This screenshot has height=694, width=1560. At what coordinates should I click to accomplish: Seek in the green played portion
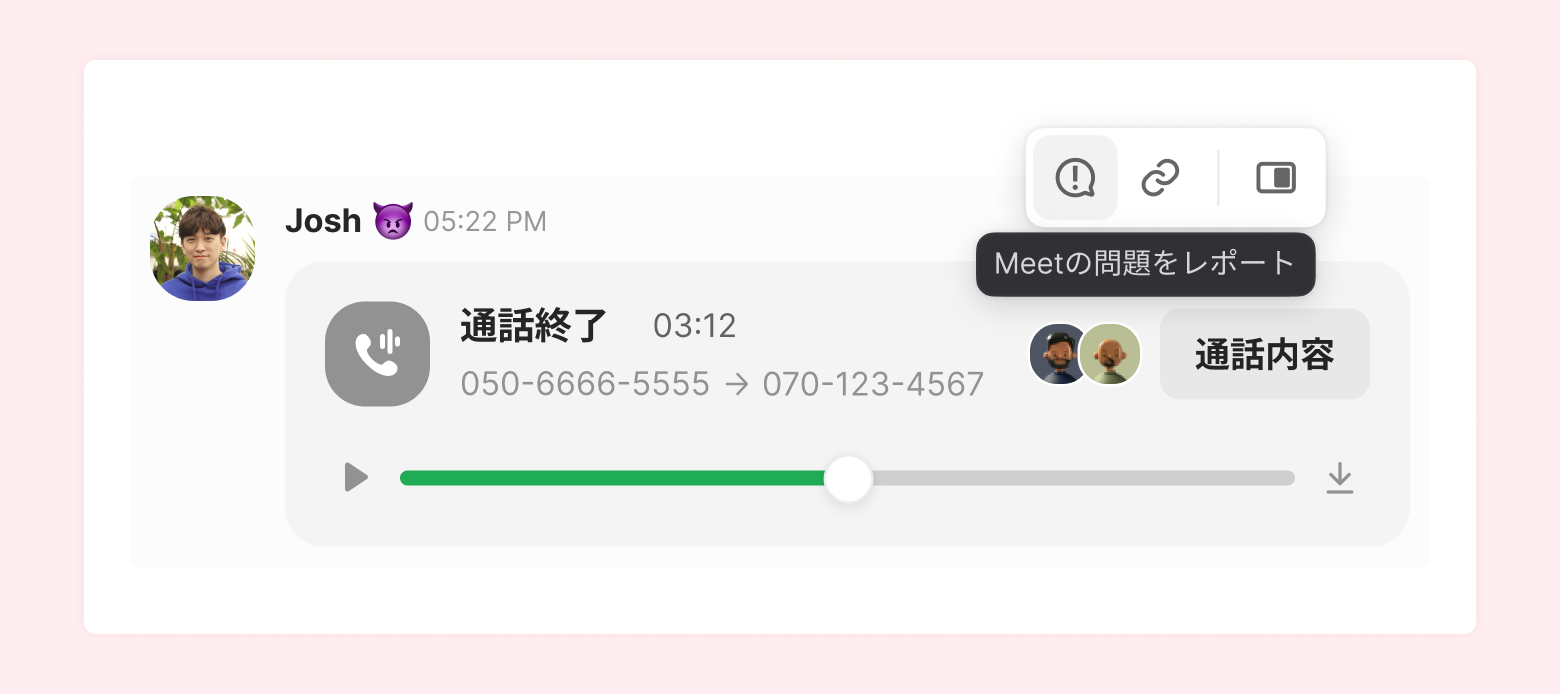coord(612,478)
